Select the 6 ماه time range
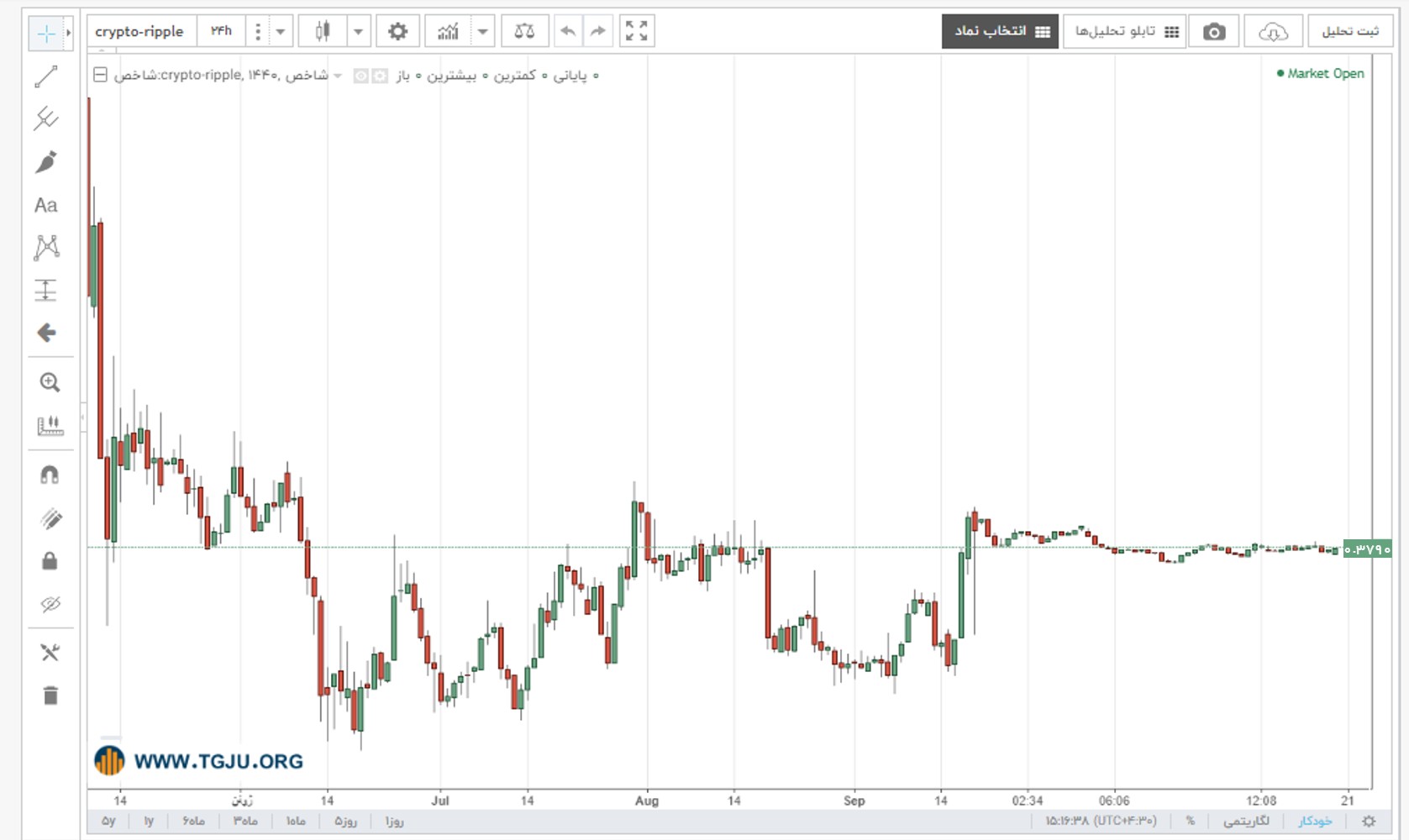This screenshot has width=1409, height=840. pyautogui.click(x=193, y=822)
